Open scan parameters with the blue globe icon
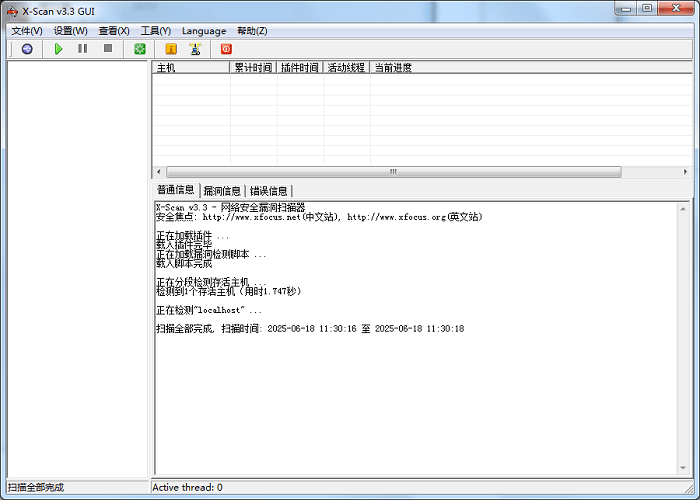700x500 pixels. tap(27, 49)
